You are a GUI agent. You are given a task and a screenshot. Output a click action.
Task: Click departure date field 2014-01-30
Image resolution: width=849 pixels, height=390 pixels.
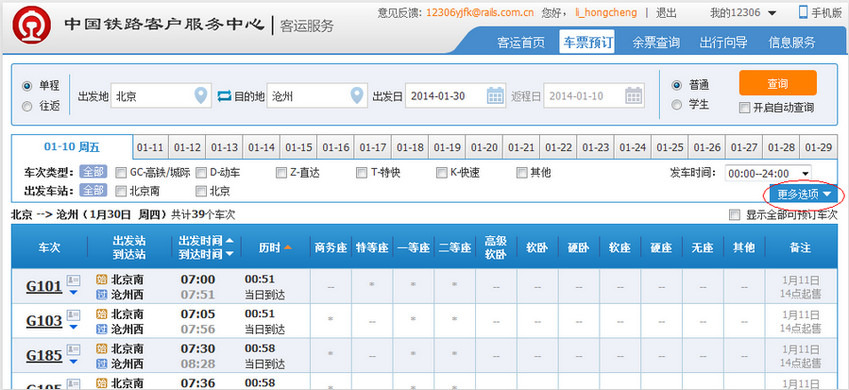point(456,96)
